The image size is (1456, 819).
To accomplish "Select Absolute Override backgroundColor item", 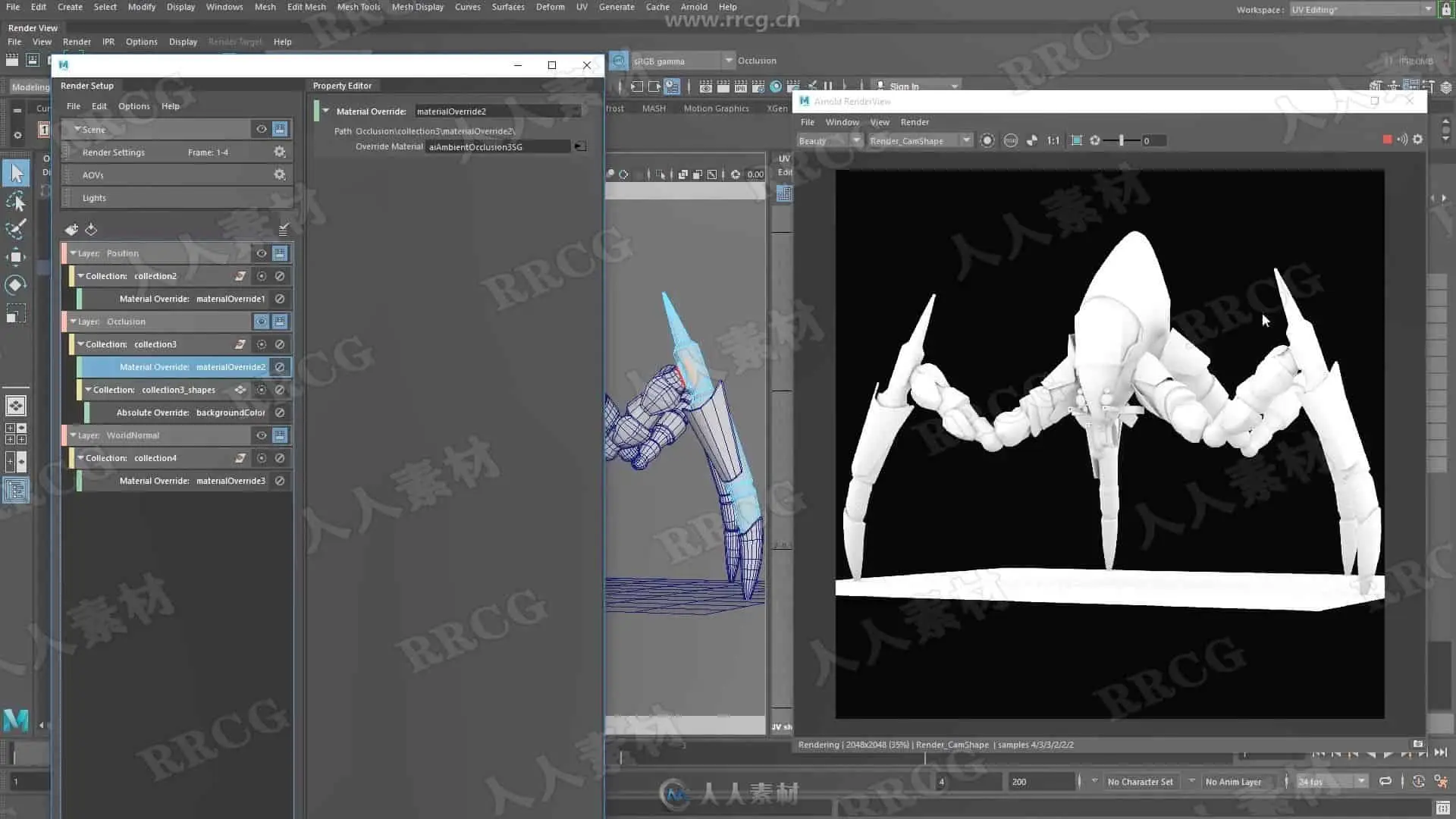I will coord(190,413).
